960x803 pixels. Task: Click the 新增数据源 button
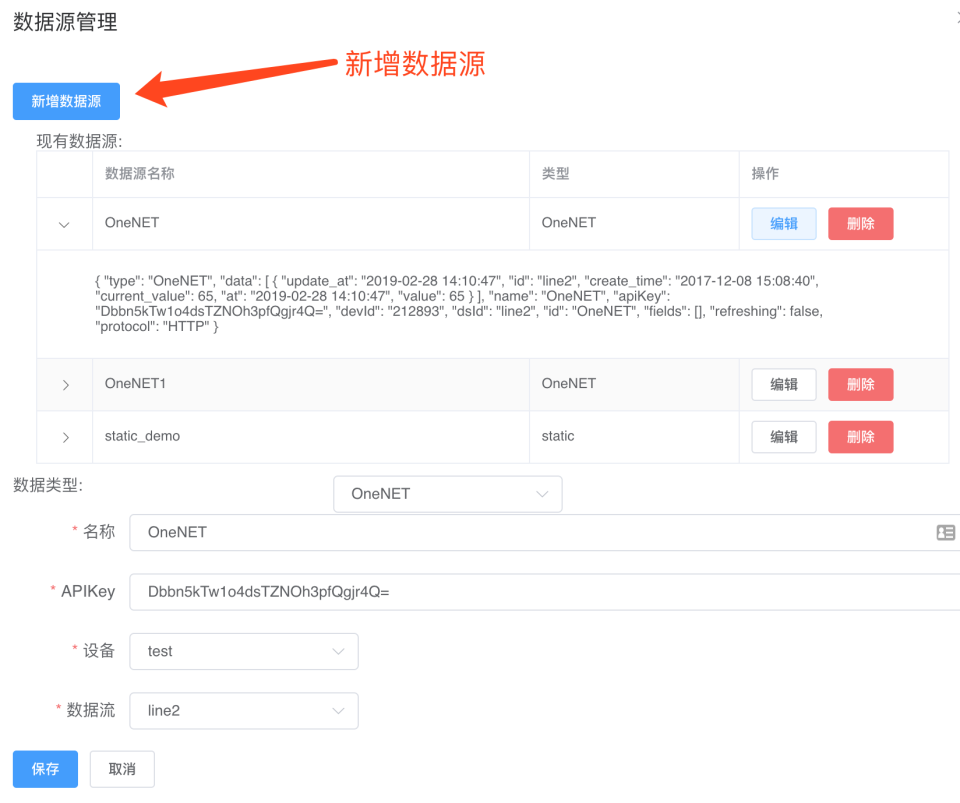pyautogui.click(x=66, y=101)
